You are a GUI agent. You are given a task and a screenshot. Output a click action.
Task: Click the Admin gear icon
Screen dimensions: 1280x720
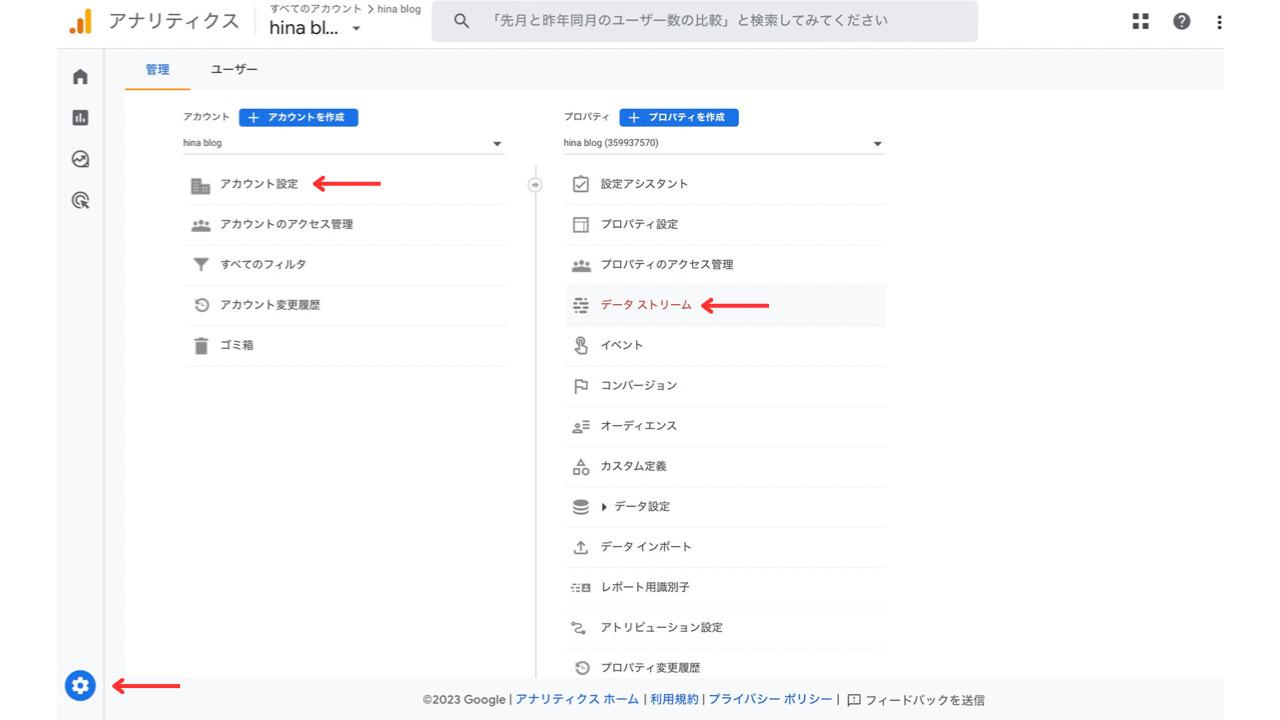pyautogui.click(x=80, y=685)
